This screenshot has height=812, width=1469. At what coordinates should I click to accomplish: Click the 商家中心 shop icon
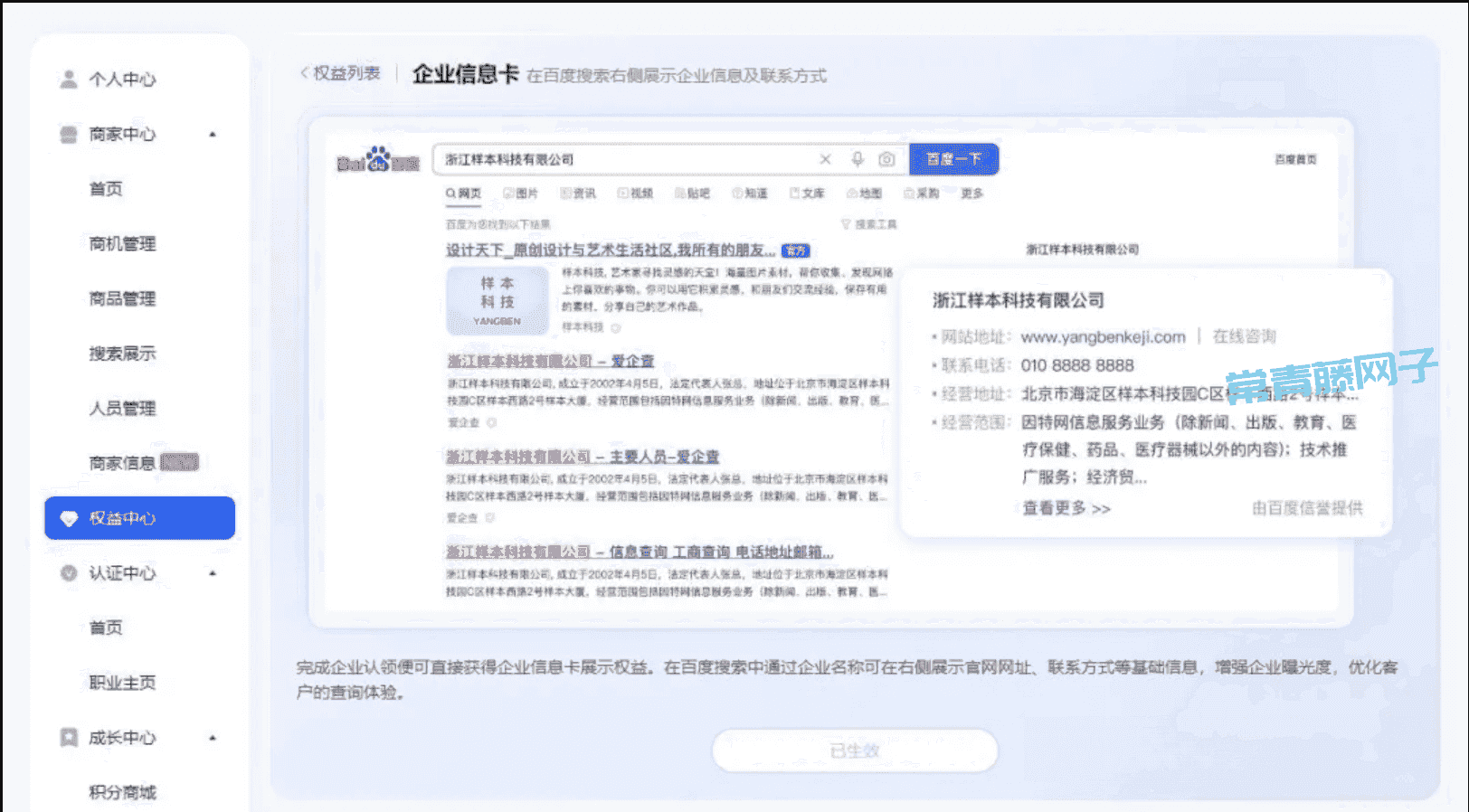(68, 134)
